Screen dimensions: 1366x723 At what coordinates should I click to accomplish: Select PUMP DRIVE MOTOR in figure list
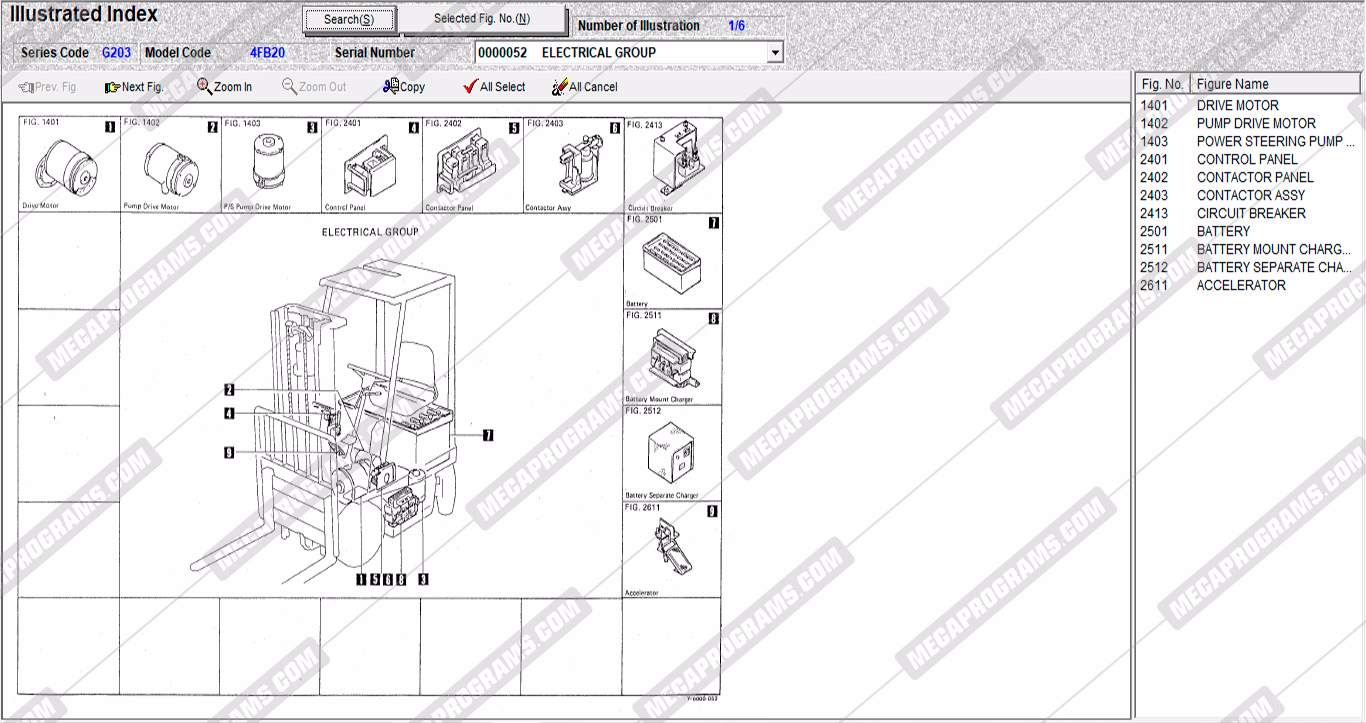tap(1255, 123)
